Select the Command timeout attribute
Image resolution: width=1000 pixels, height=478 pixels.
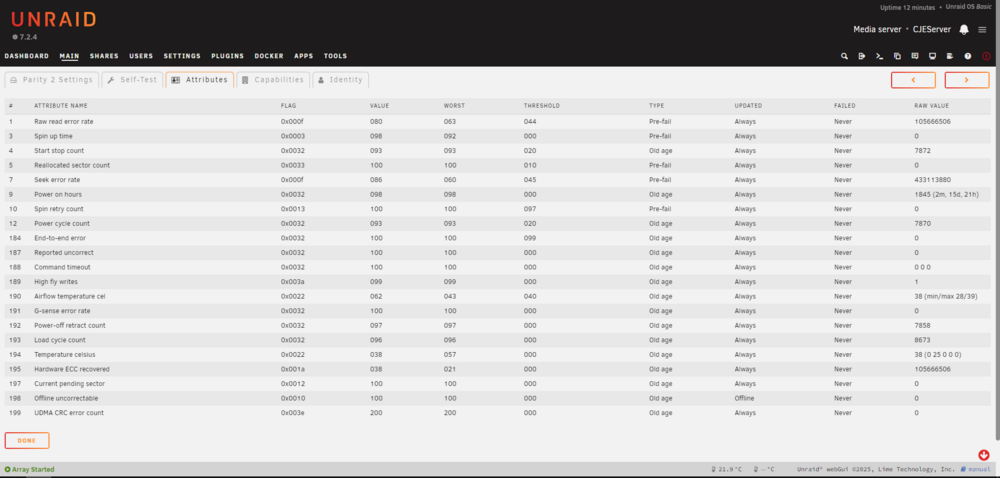62,267
